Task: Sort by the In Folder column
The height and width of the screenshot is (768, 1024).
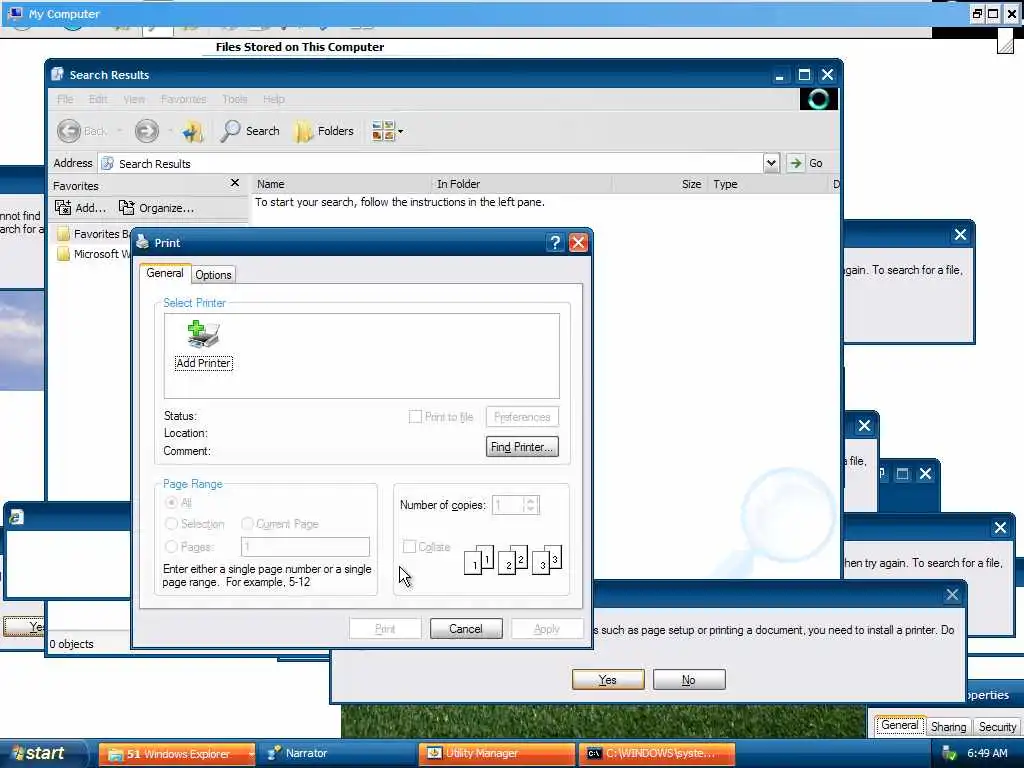Action: pyautogui.click(x=522, y=184)
